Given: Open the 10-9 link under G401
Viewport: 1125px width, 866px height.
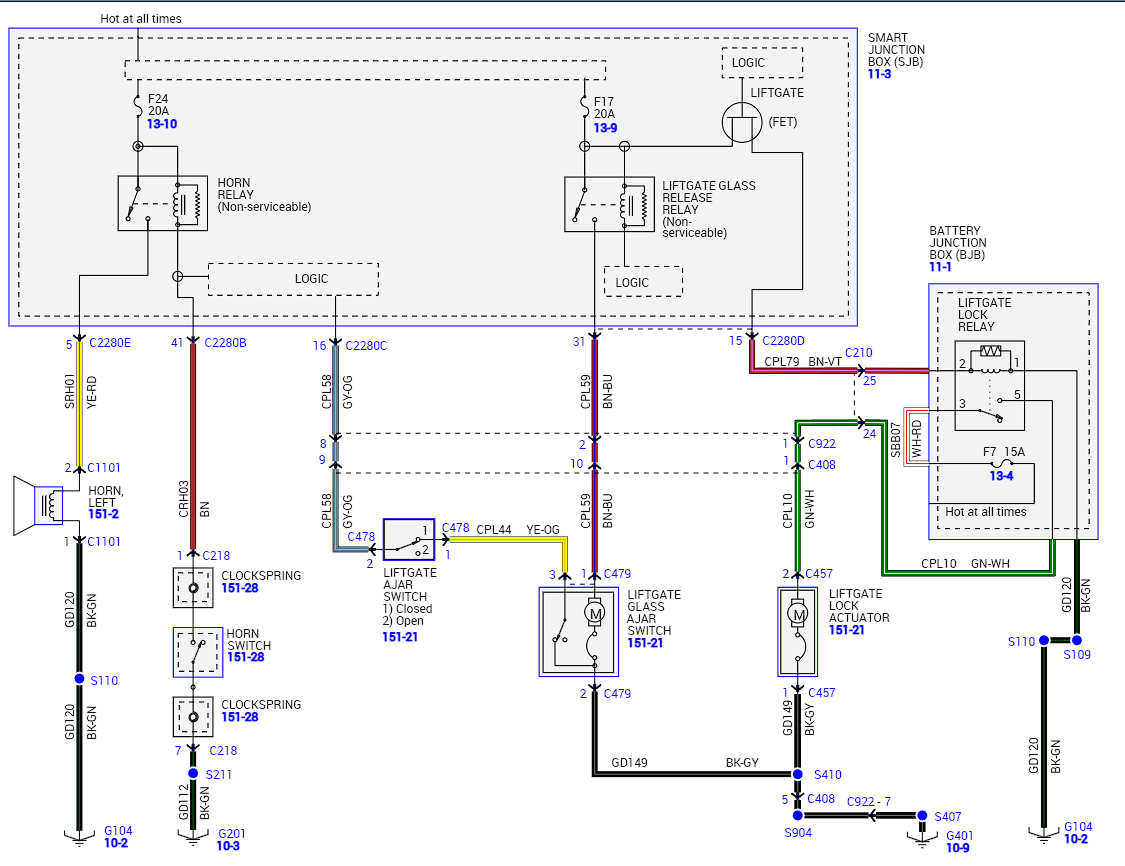Looking at the screenshot, I should 957,847.
